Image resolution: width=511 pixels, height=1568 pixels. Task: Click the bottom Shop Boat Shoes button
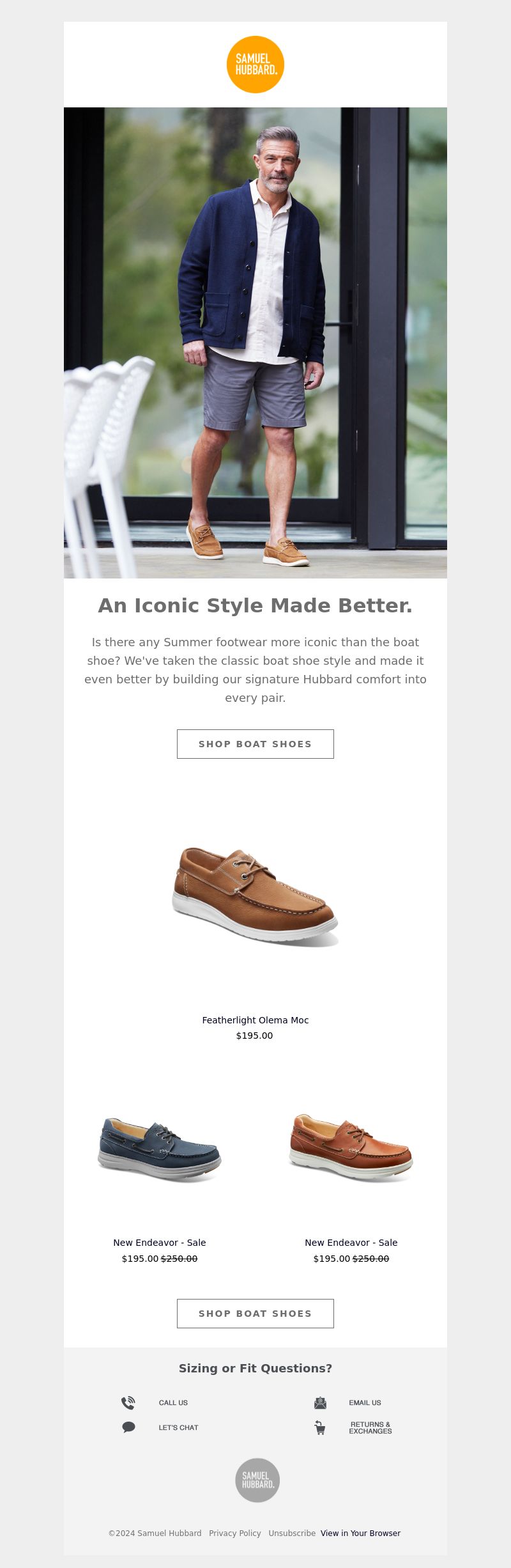point(256,1313)
